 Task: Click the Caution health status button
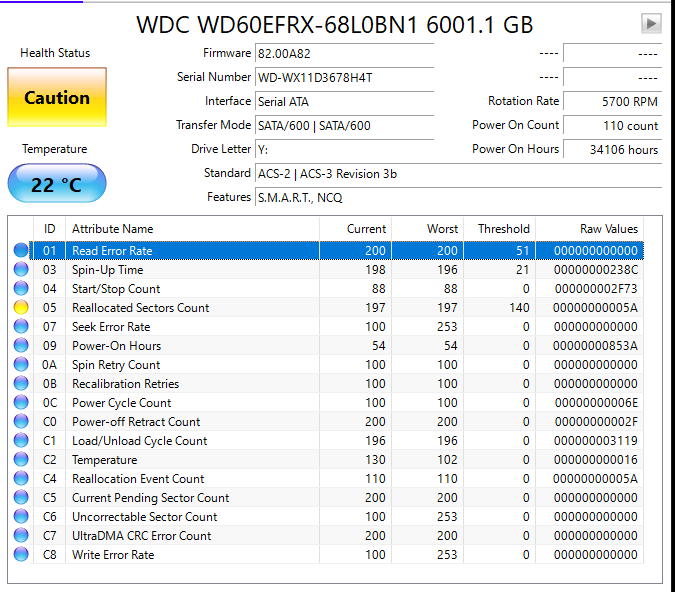click(x=57, y=98)
